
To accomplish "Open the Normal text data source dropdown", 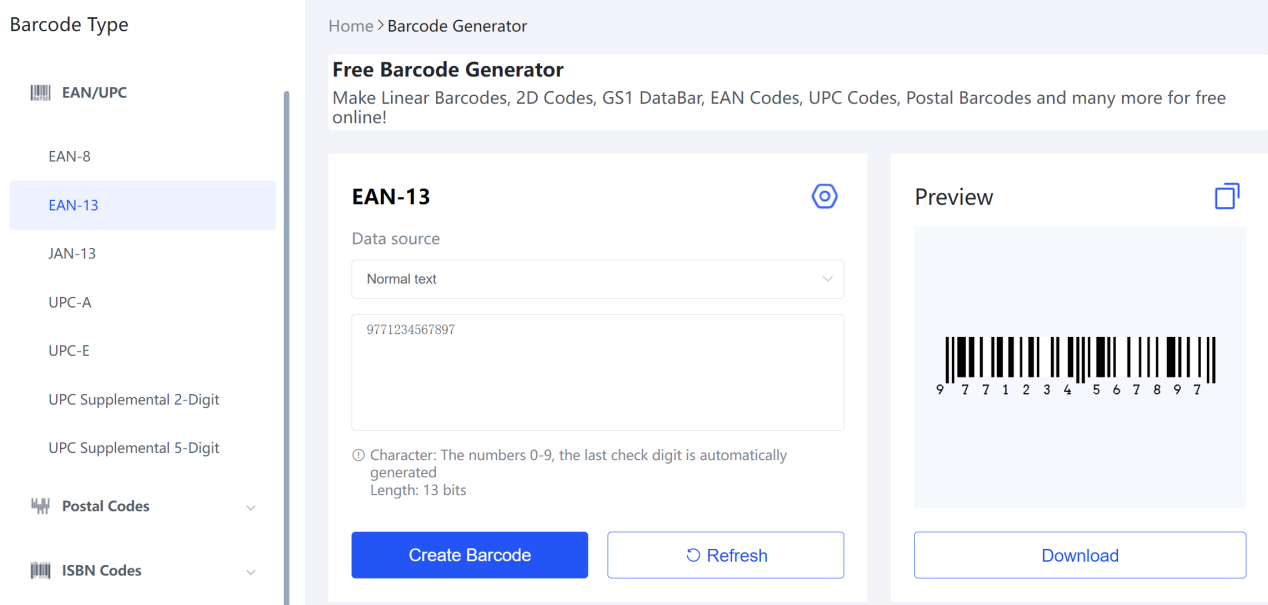I will 598,279.
